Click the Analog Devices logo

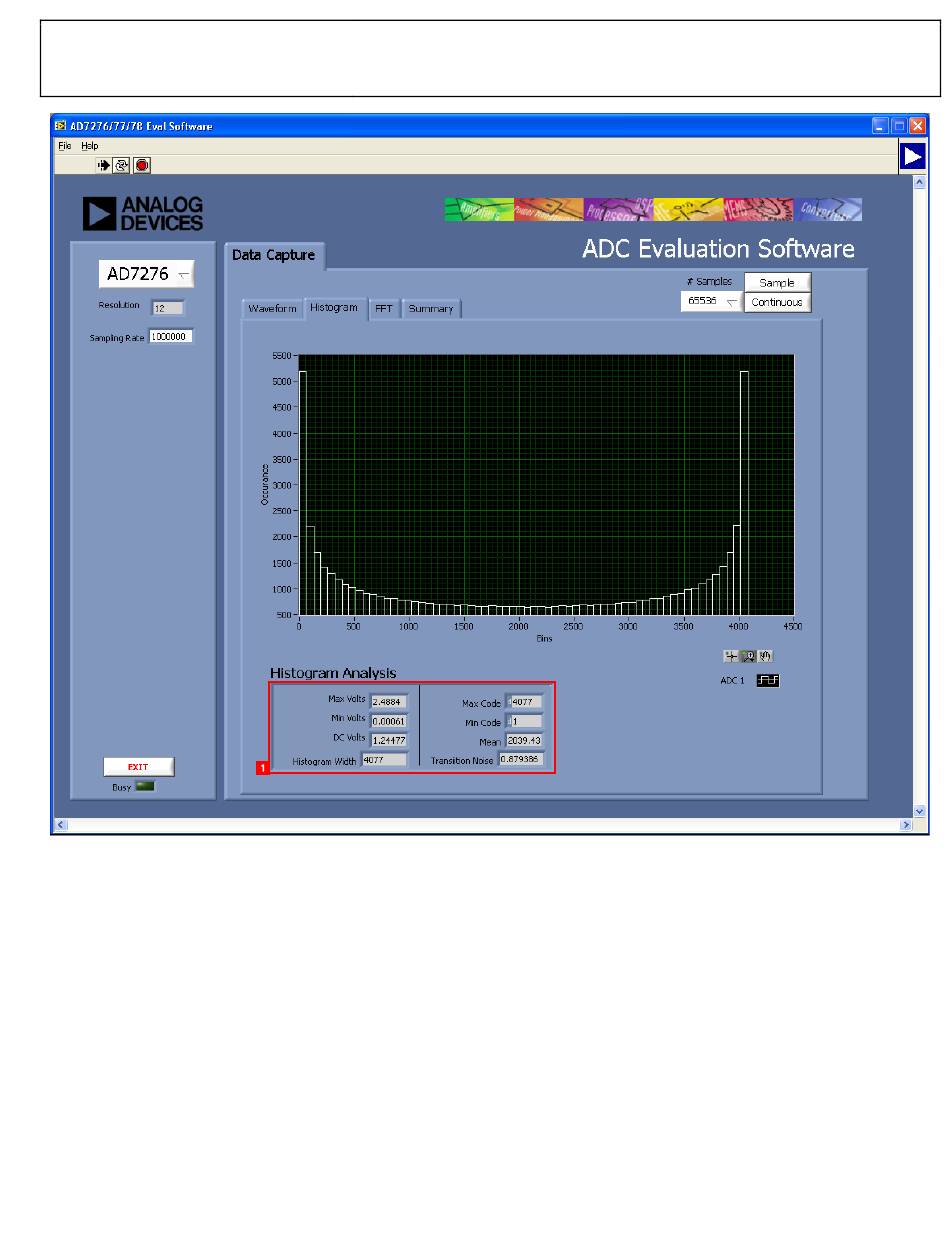[144, 213]
